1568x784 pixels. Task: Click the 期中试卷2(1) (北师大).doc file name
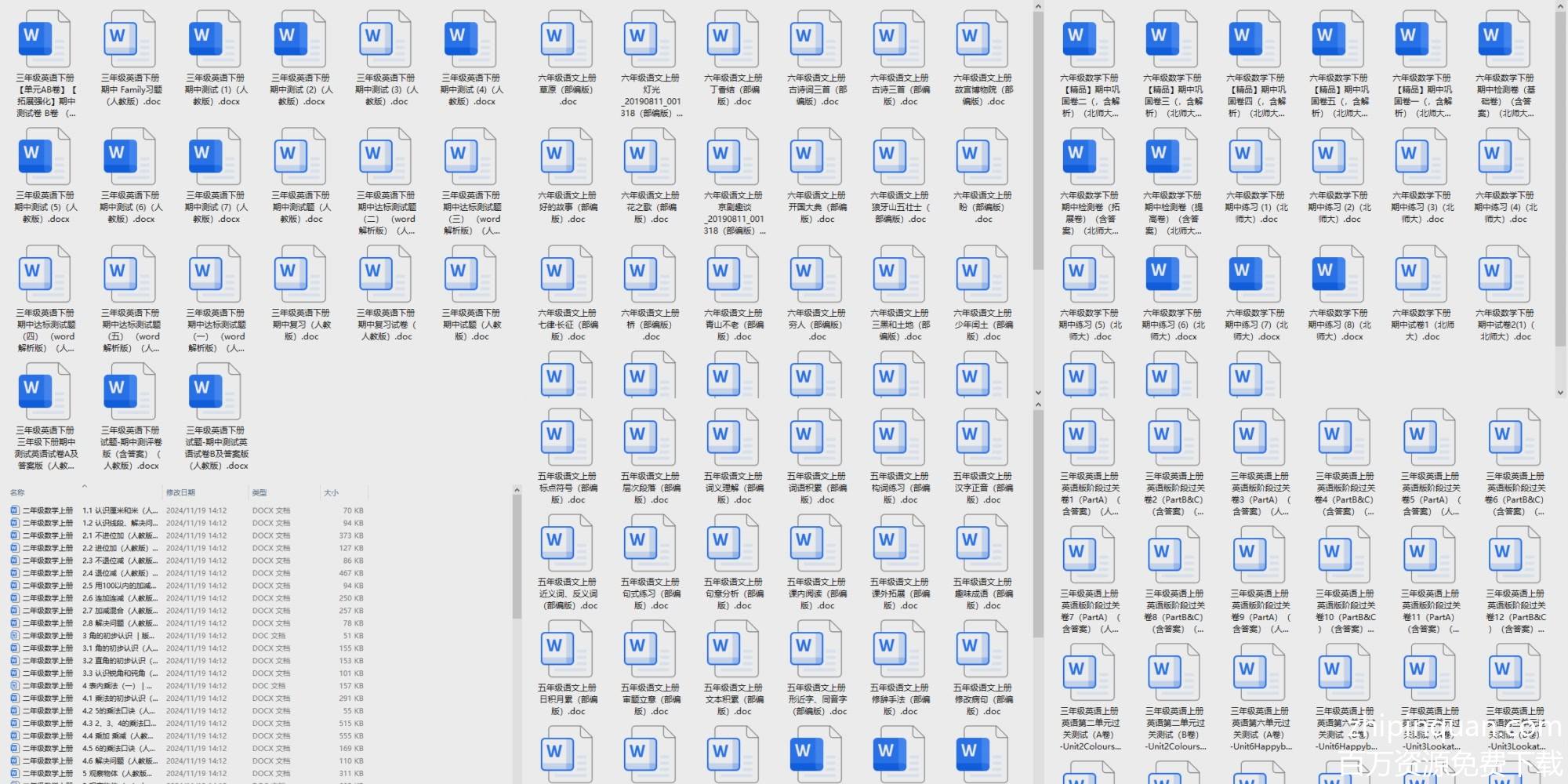1504,325
